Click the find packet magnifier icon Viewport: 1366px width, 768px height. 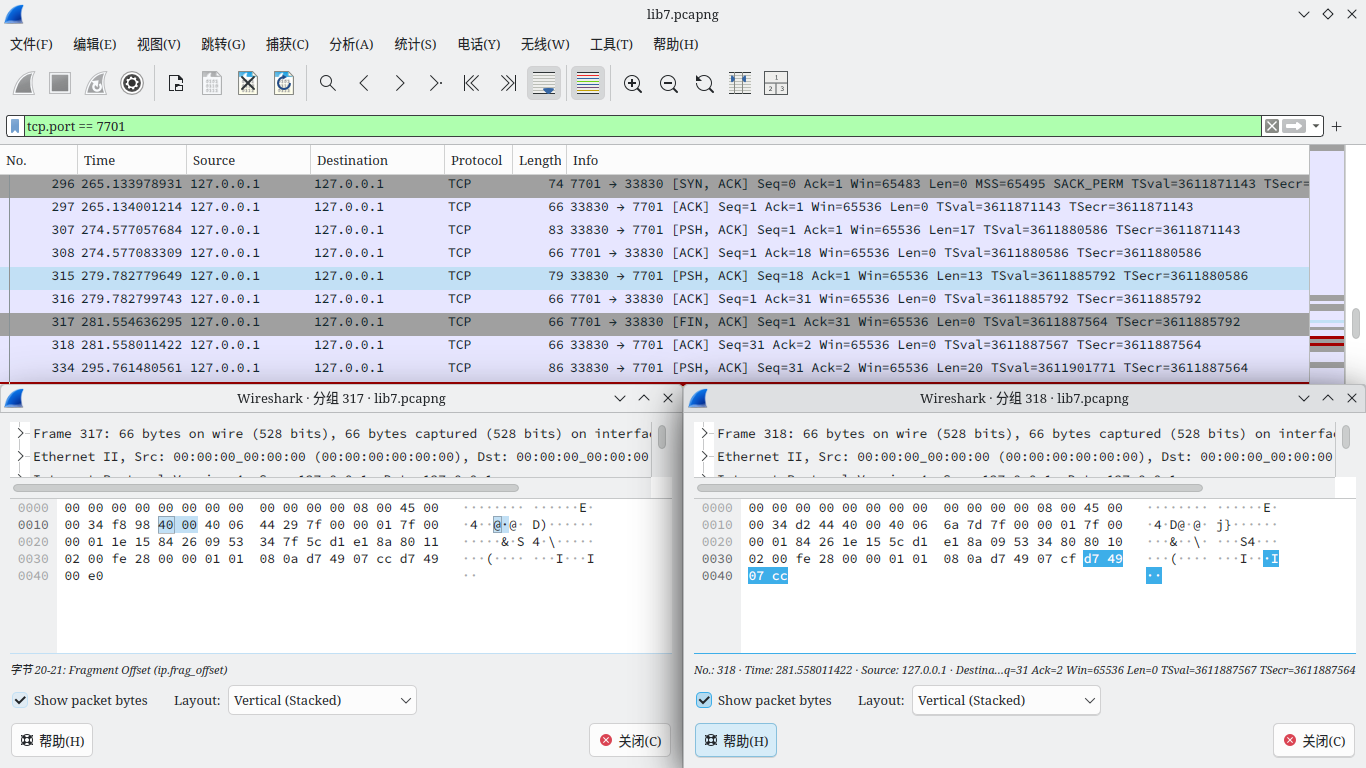[x=327, y=83]
